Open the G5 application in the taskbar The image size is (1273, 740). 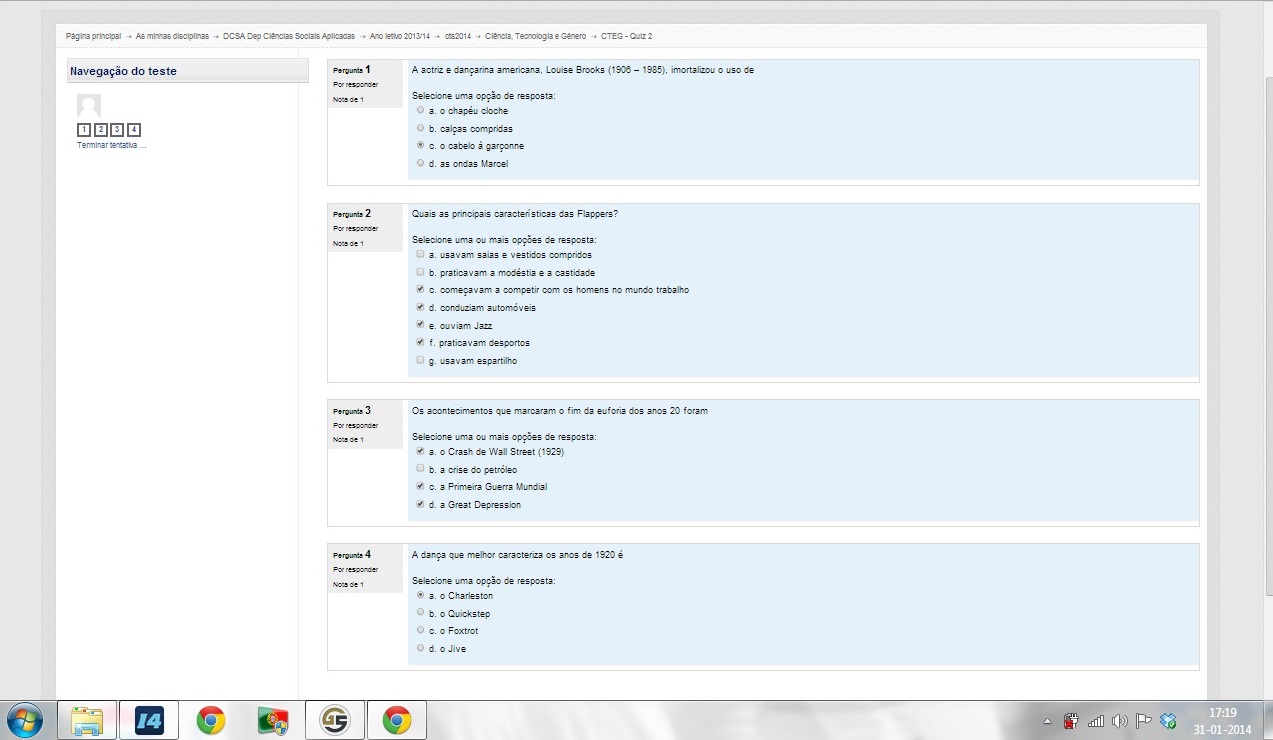click(x=334, y=720)
